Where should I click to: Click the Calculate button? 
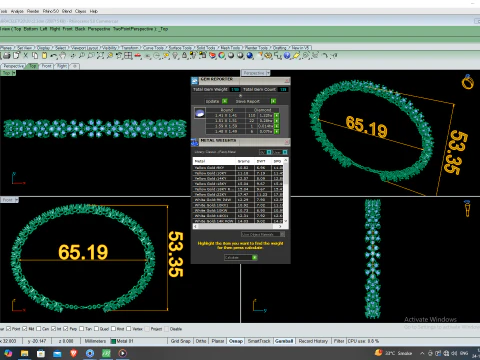(240, 257)
